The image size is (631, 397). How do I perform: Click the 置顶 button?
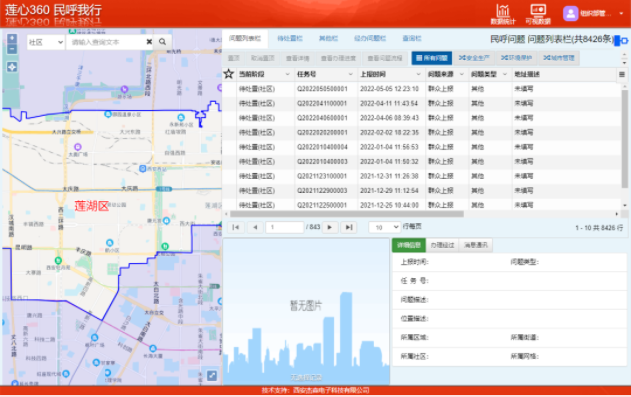coord(234,58)
